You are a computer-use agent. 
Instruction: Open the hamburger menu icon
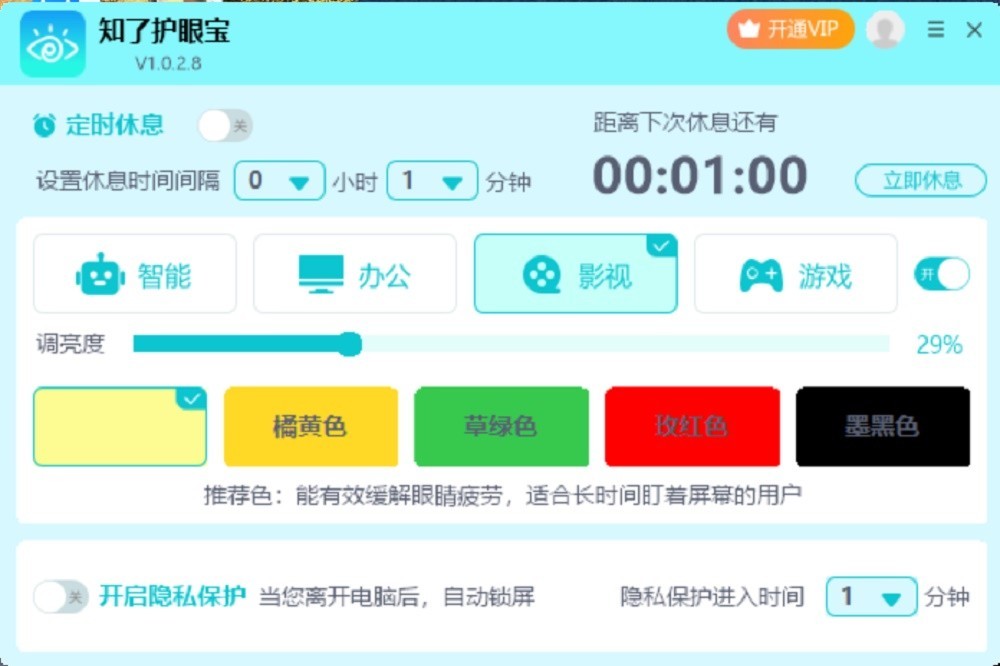(936, 29)
